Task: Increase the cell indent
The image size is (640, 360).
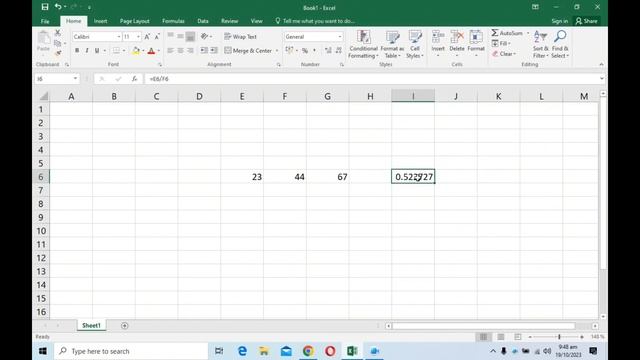Action: [213, 50]
